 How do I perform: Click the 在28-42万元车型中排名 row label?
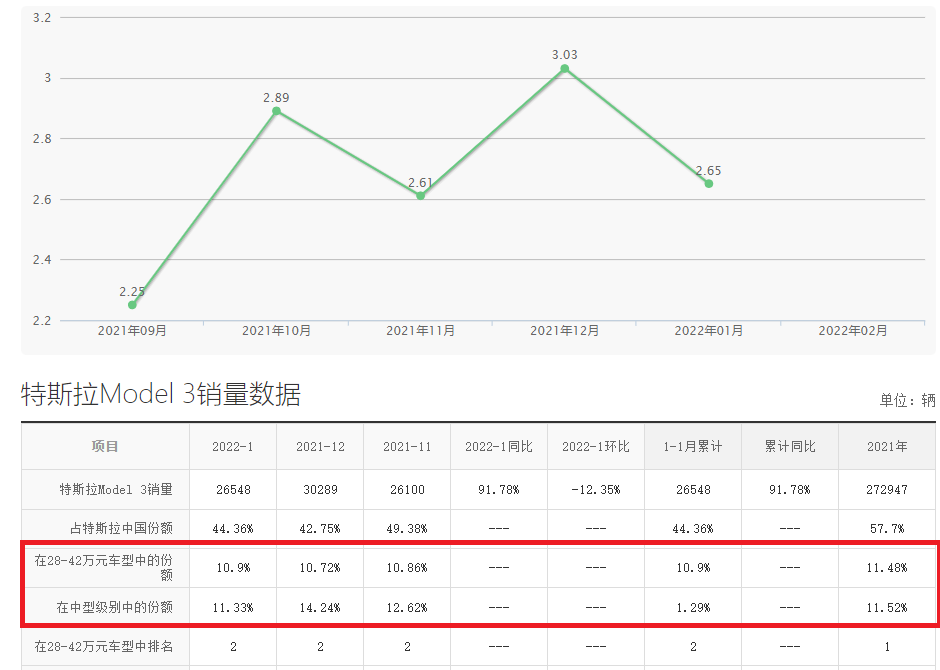click(x=104, y=647)
